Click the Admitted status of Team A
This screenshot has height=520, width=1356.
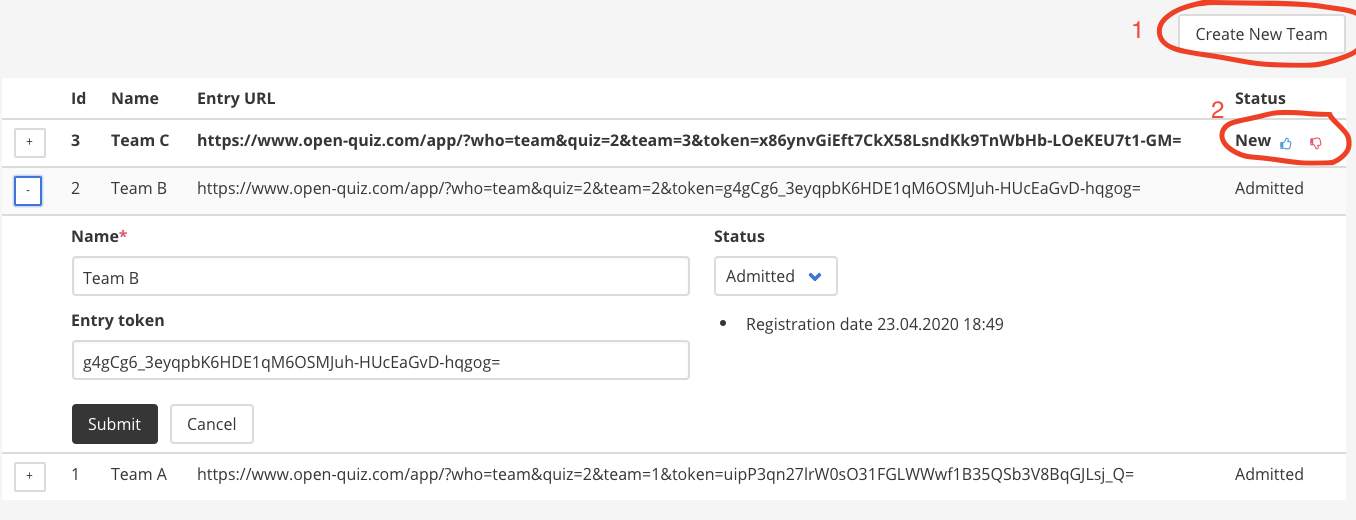[1269, 474]
